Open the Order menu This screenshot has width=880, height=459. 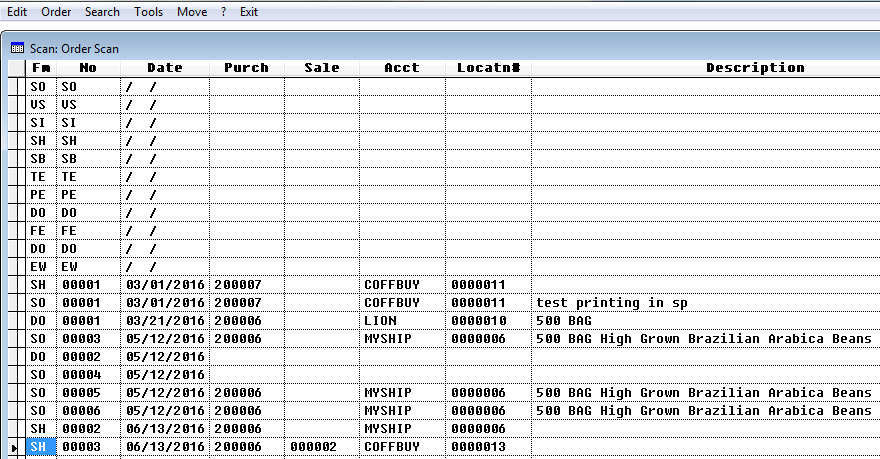pos(56,12)
